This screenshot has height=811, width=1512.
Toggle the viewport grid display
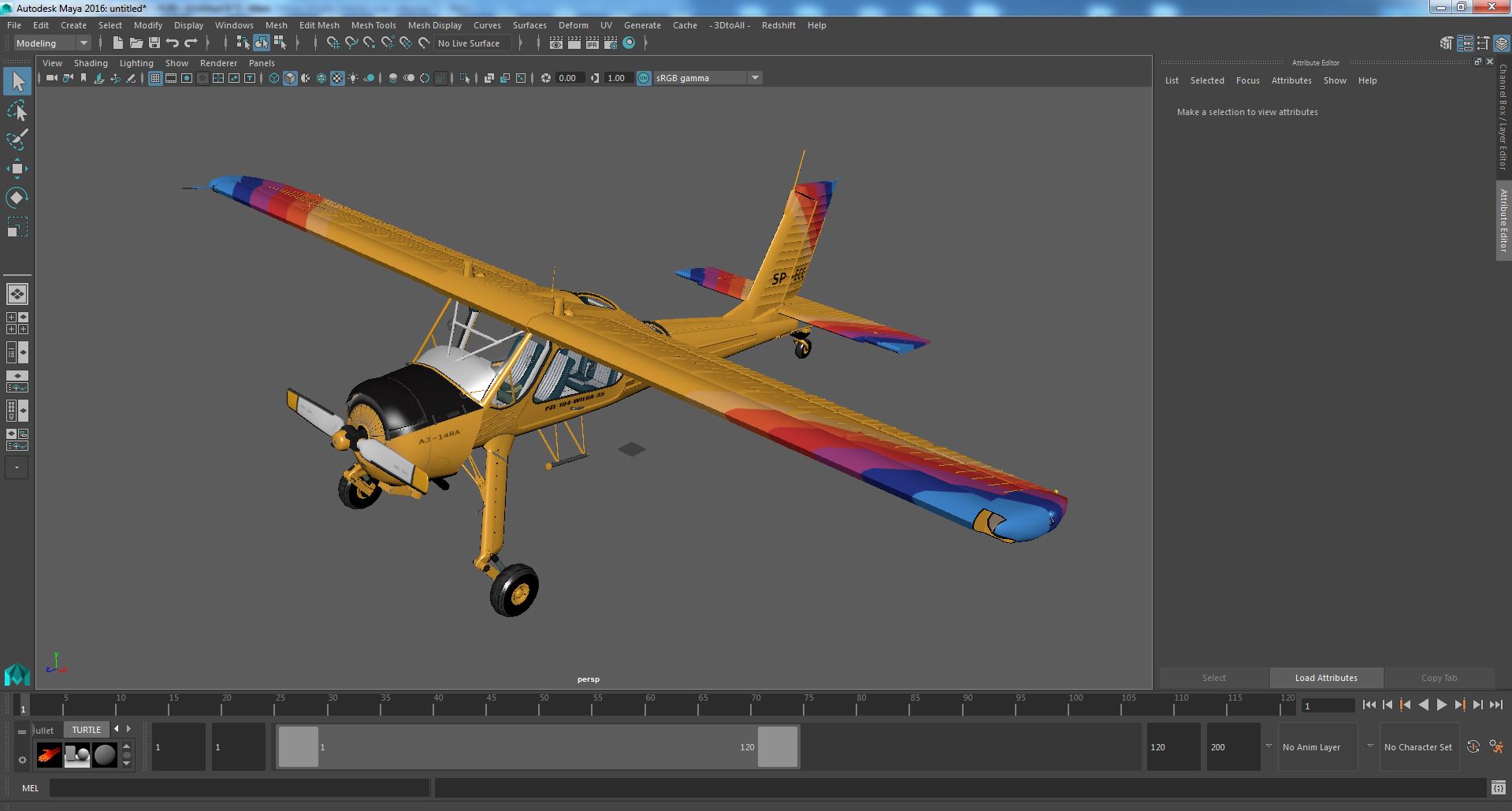[155, 78]
